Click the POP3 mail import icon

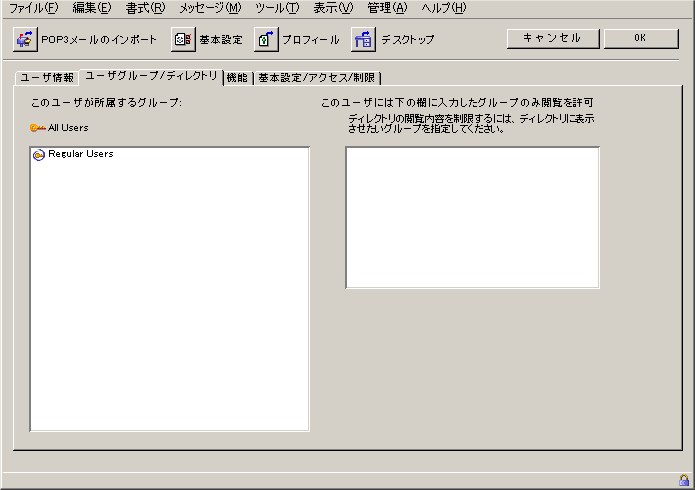click(25, 40)
